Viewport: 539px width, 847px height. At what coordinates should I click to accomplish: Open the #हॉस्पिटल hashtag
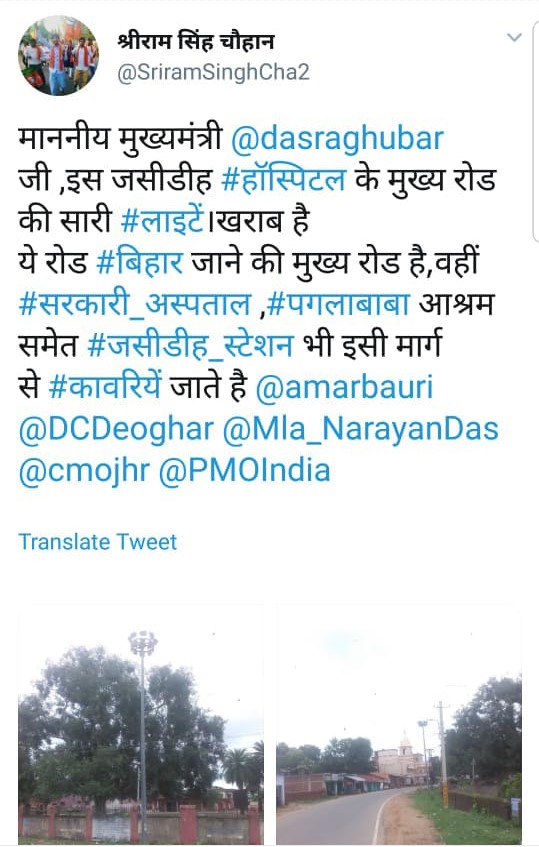pos(284,180)
